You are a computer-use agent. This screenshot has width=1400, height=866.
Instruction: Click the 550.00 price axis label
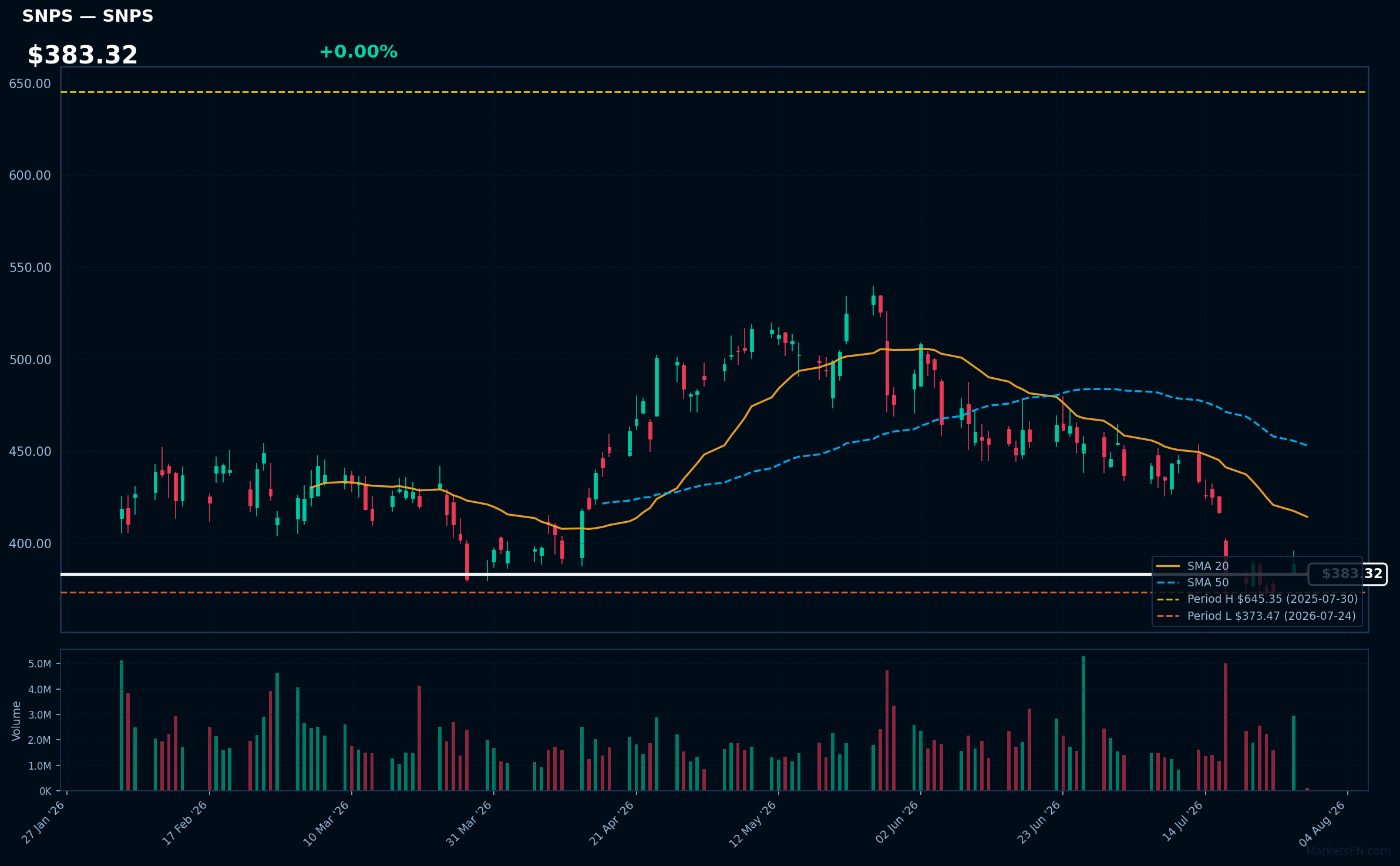30,268
